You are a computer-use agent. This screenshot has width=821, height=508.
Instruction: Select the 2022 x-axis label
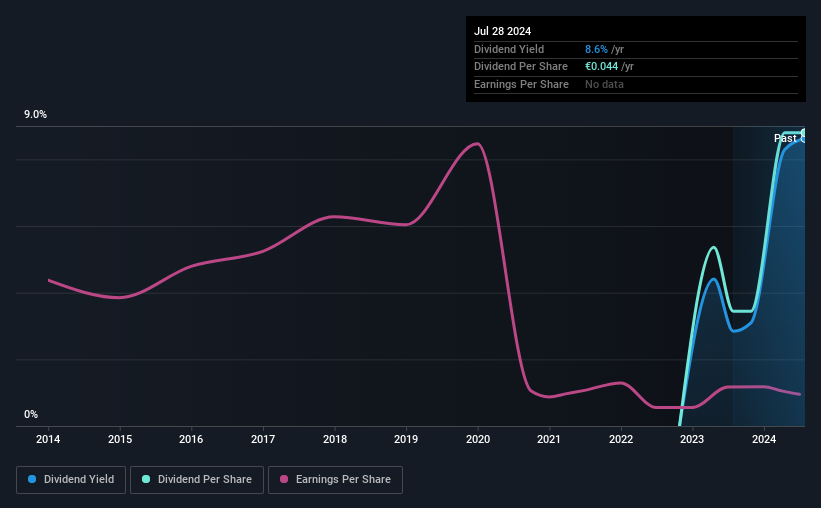click(621, 439)
